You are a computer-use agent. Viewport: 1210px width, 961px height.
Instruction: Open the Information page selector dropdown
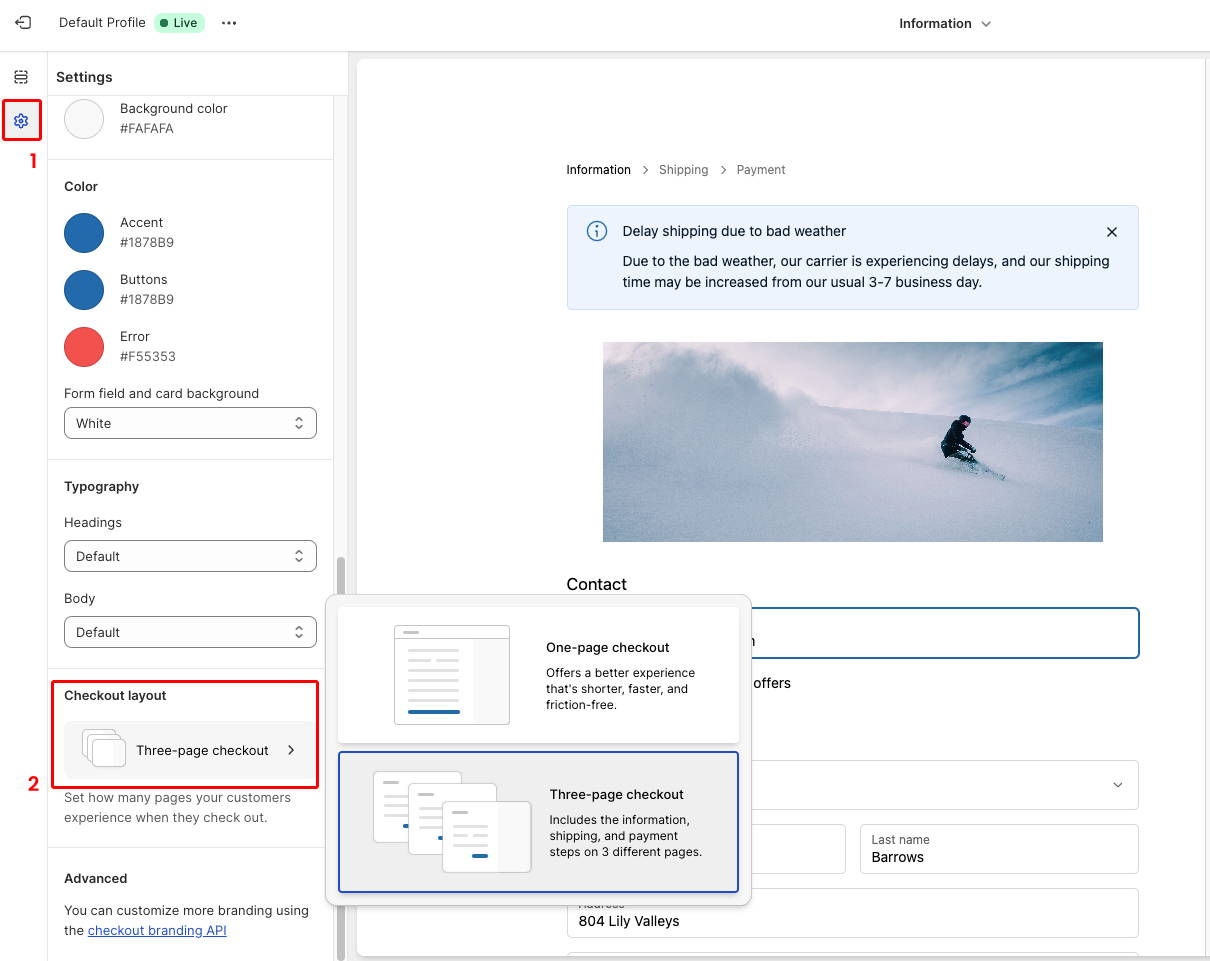tap(945, 23)
